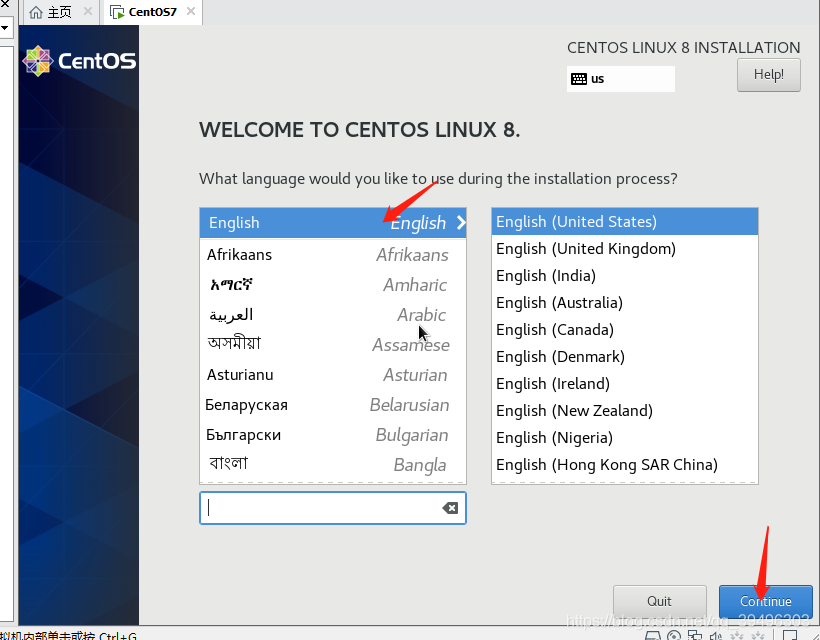Expand English row using its chevron arrow
Screen dimensions: 820x640
[x=461, y=223]
